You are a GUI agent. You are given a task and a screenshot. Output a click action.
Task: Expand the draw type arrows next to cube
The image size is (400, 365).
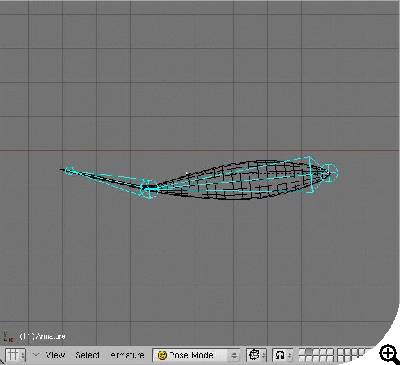263,355
